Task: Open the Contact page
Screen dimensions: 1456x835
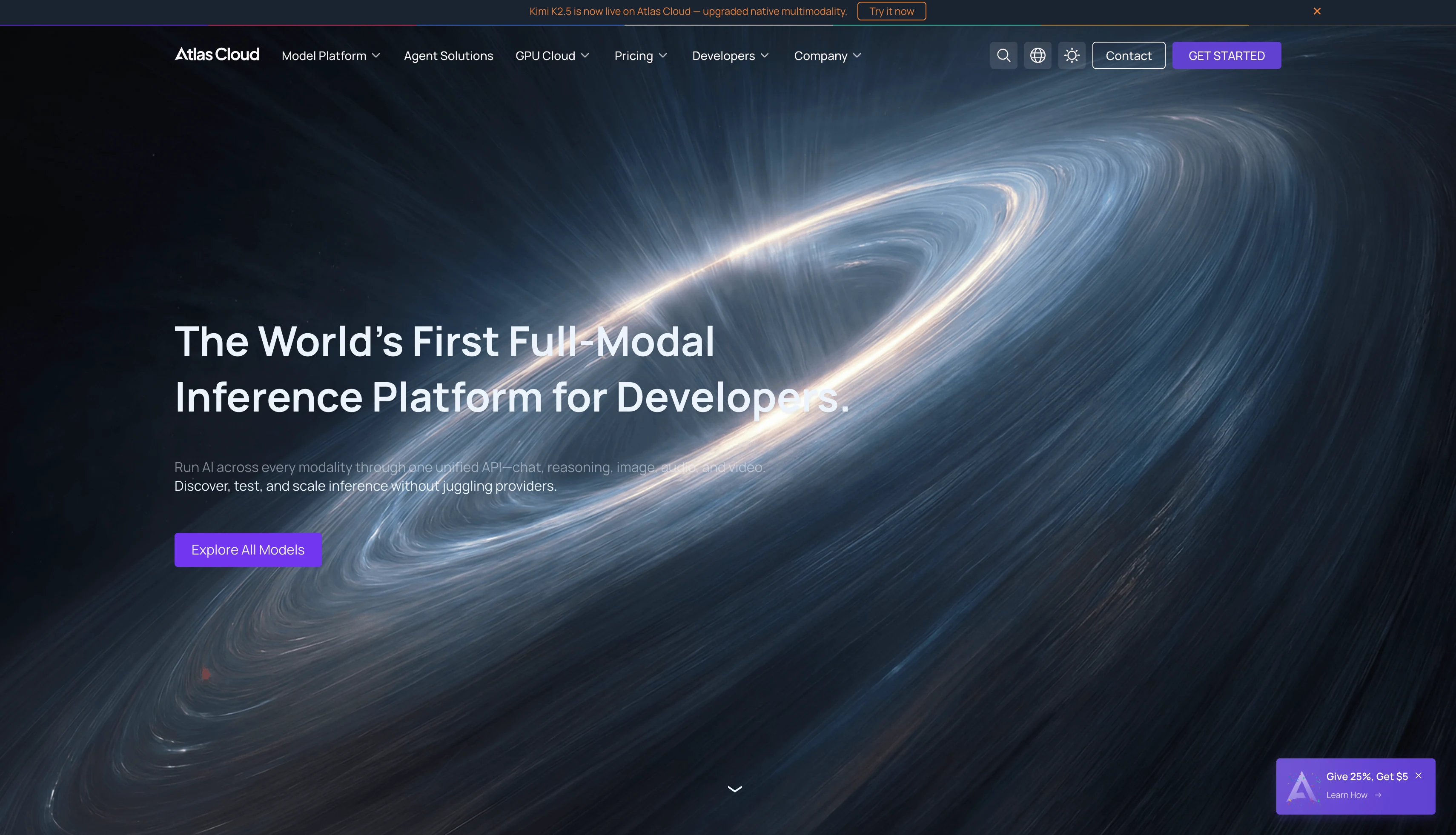Action: (x=1129, y=55)
